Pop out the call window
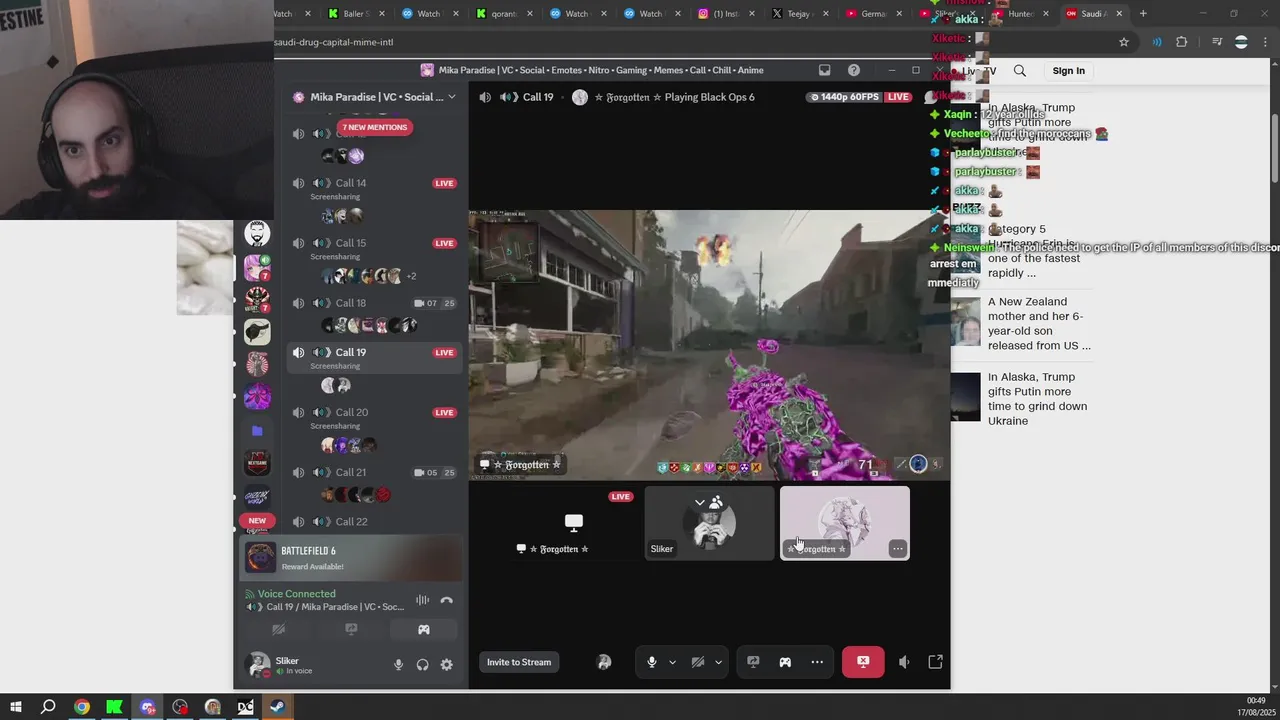This screenshot has width=1280, height=720. pyautogui.click(x=936, y=662)
